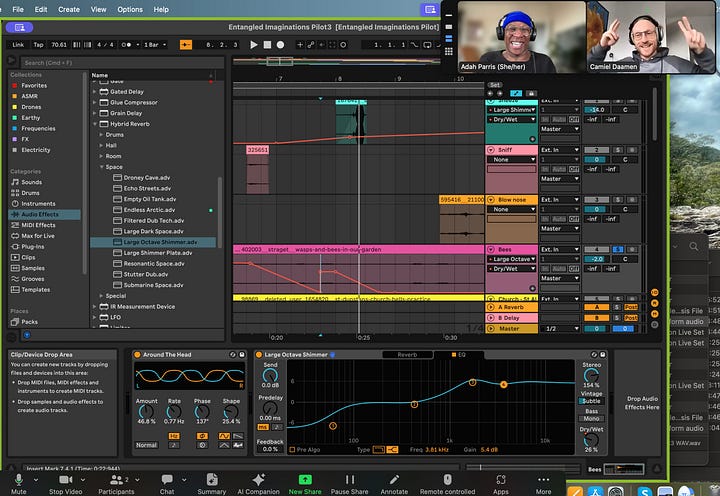The image size is (720, 496).
Task: Open the Large Octave device chooser on Bees track
Action: click(x=512, y=259)
